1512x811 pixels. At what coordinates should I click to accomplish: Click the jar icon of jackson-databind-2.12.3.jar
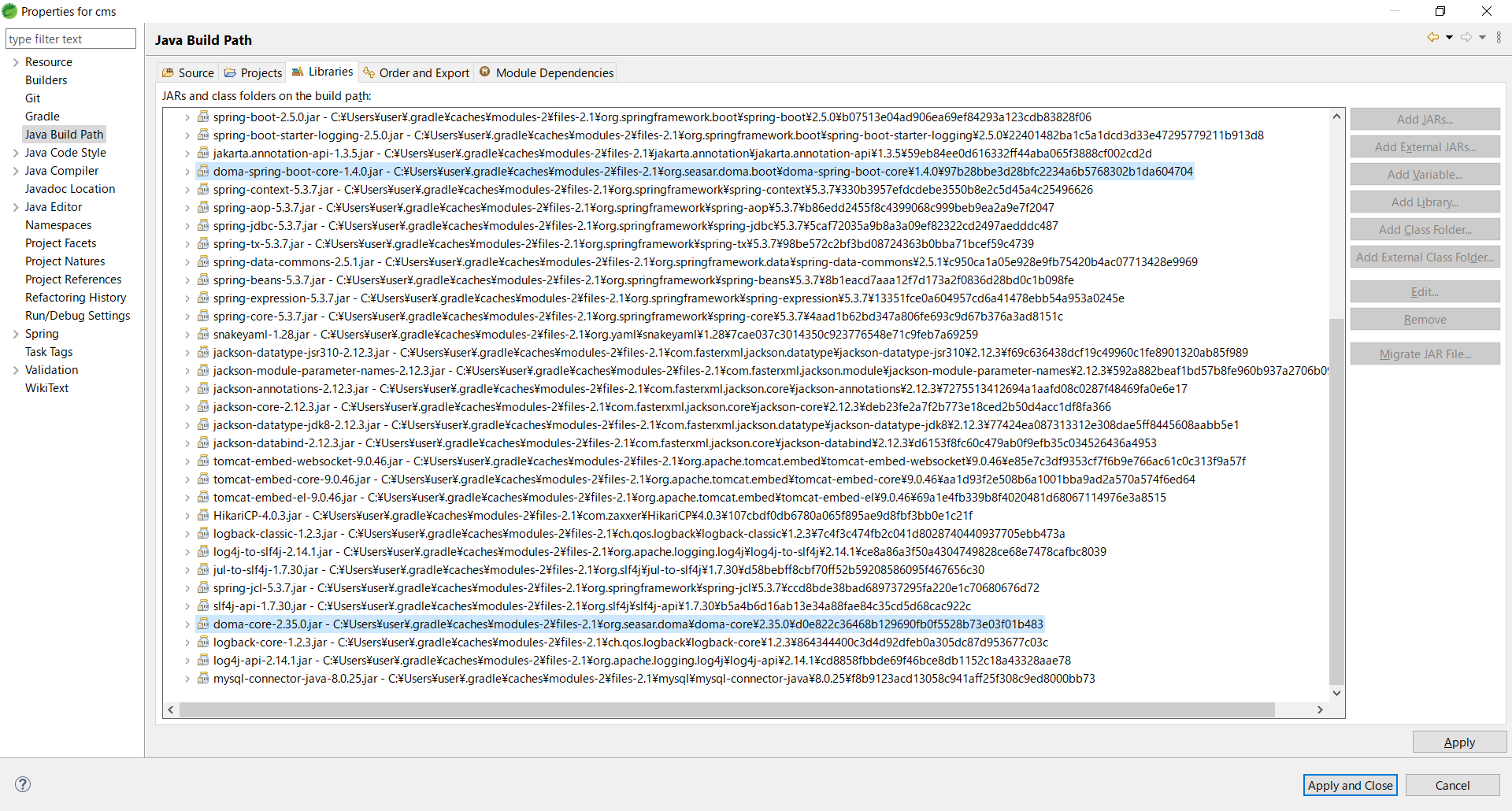coord(203,443)
